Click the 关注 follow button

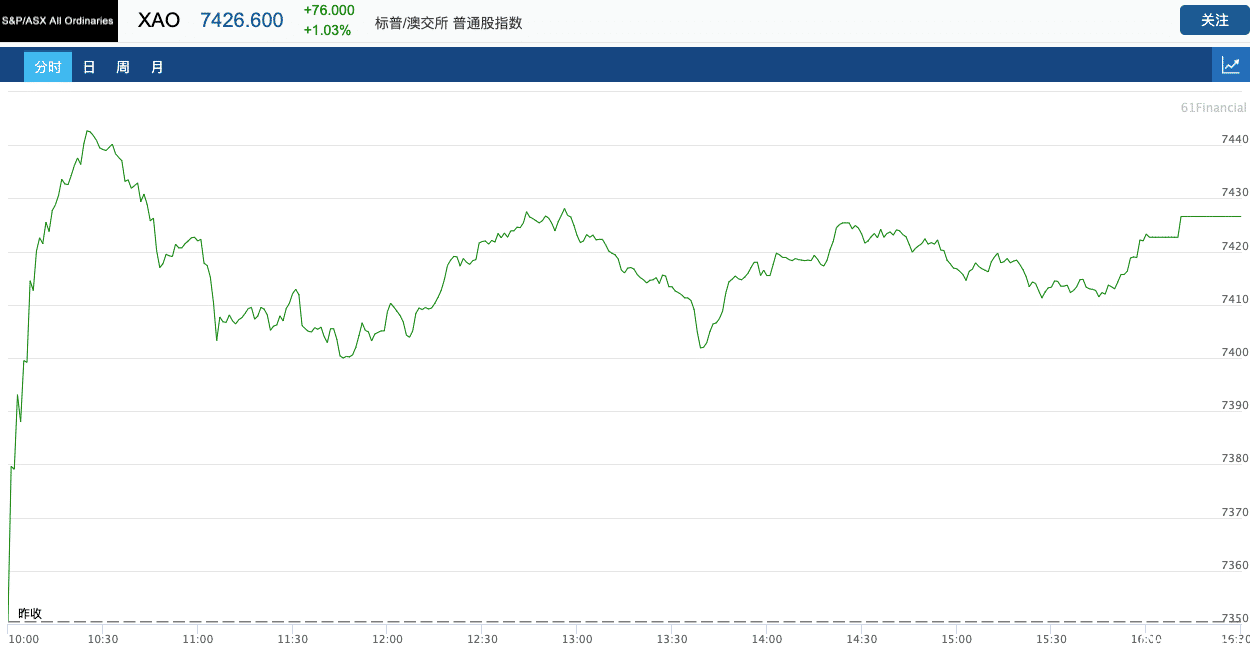tap(1215, 20)
